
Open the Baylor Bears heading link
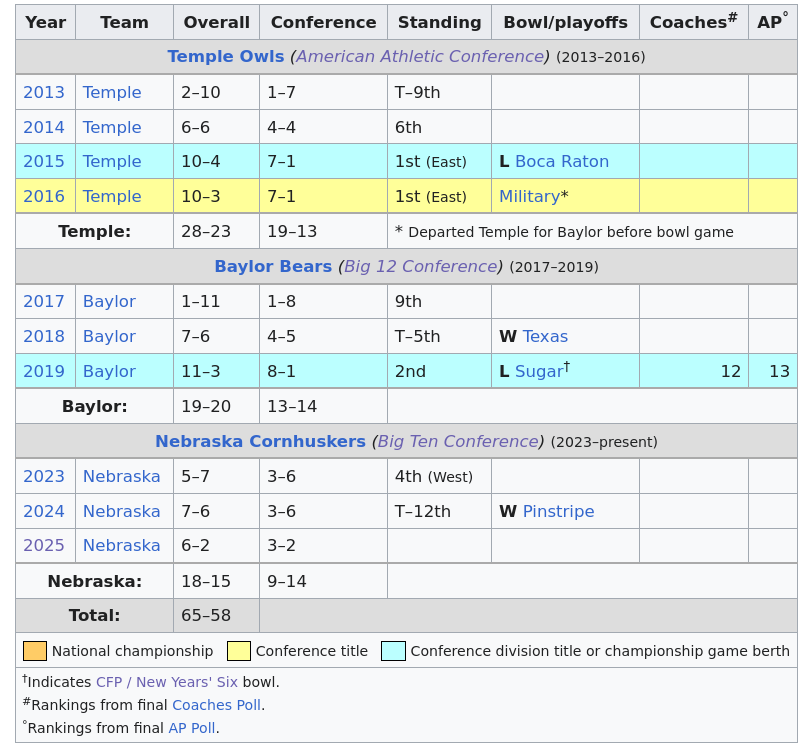click(x=272, y=267)
